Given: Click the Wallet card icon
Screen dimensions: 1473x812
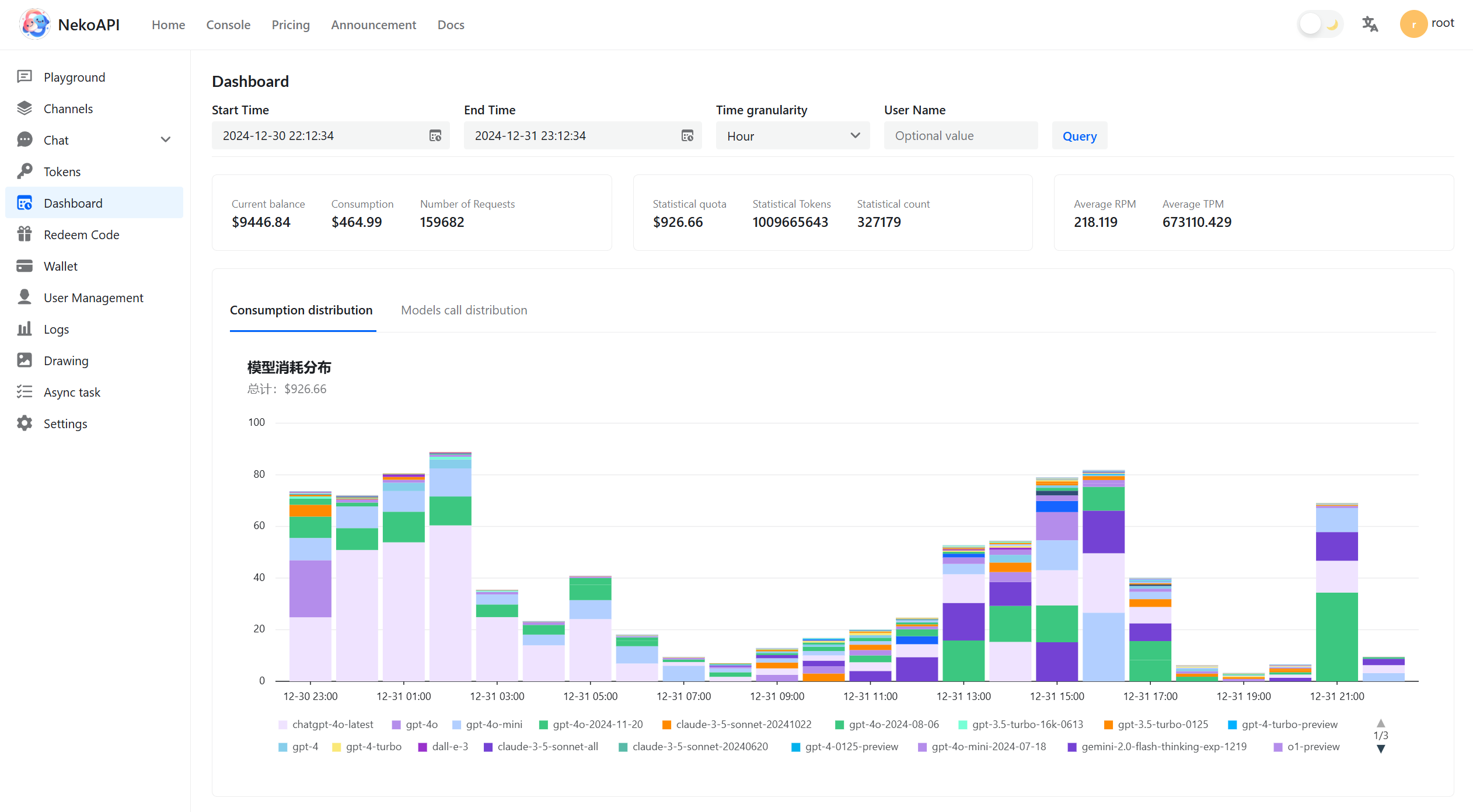Looking at the screenshot, I should pos(25,266).
